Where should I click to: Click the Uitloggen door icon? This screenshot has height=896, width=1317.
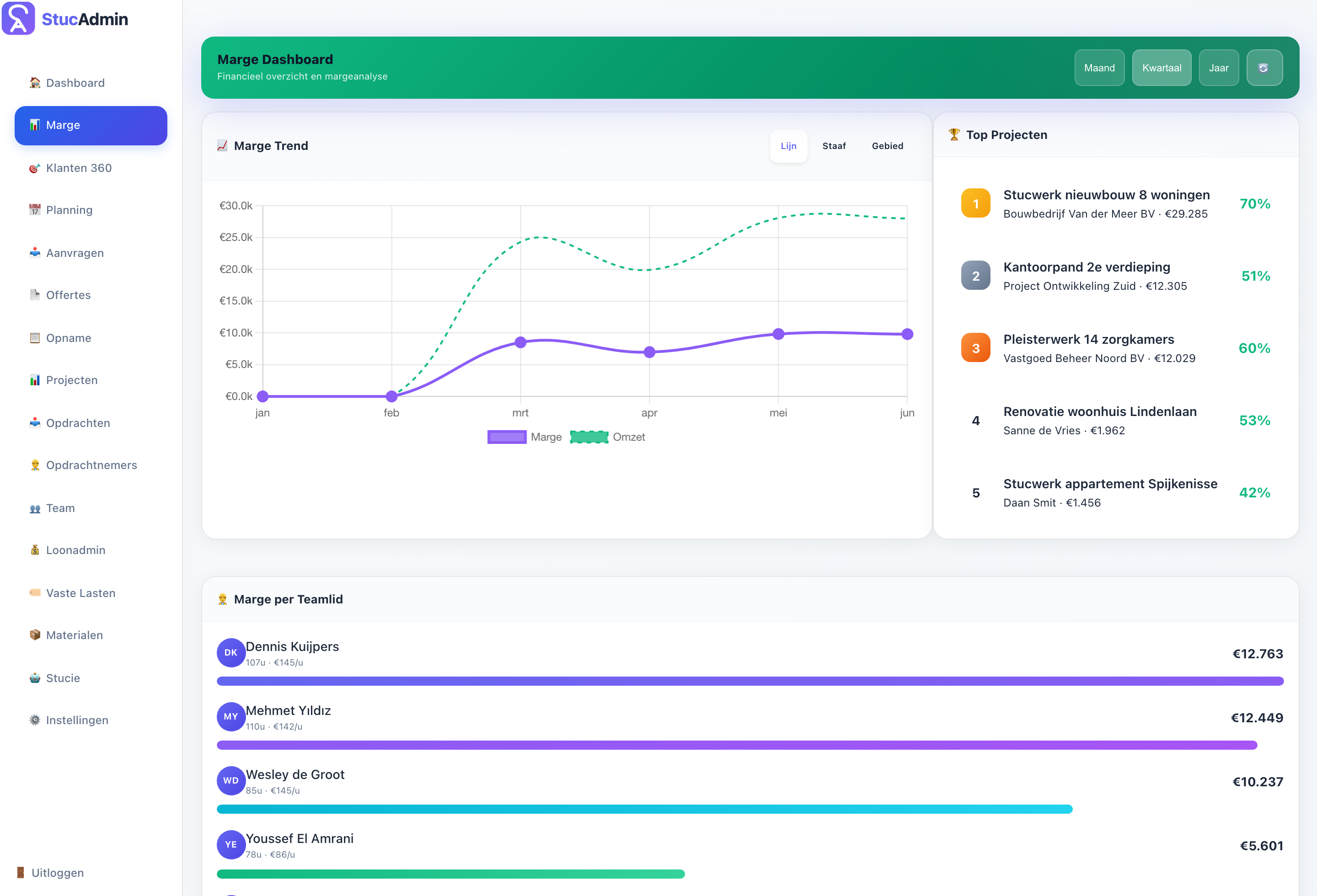(x=21, y=873)
